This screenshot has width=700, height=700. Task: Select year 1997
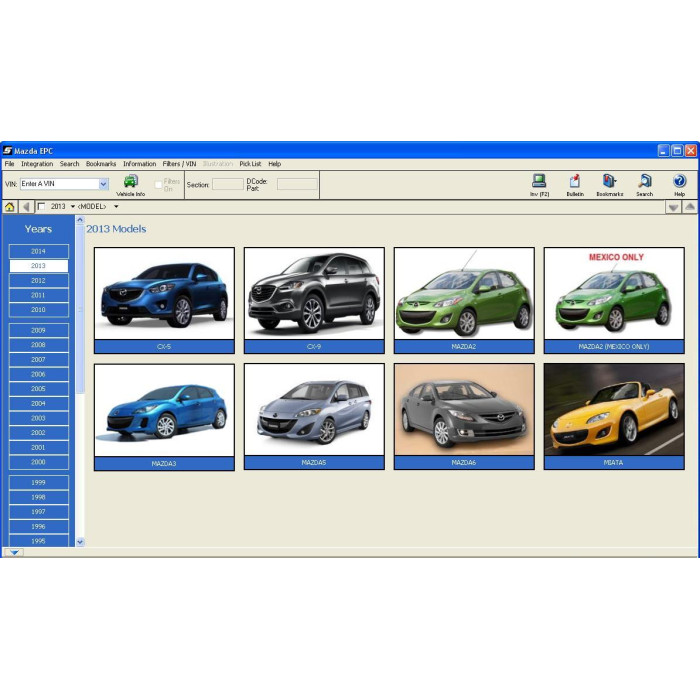coord(38,512)
